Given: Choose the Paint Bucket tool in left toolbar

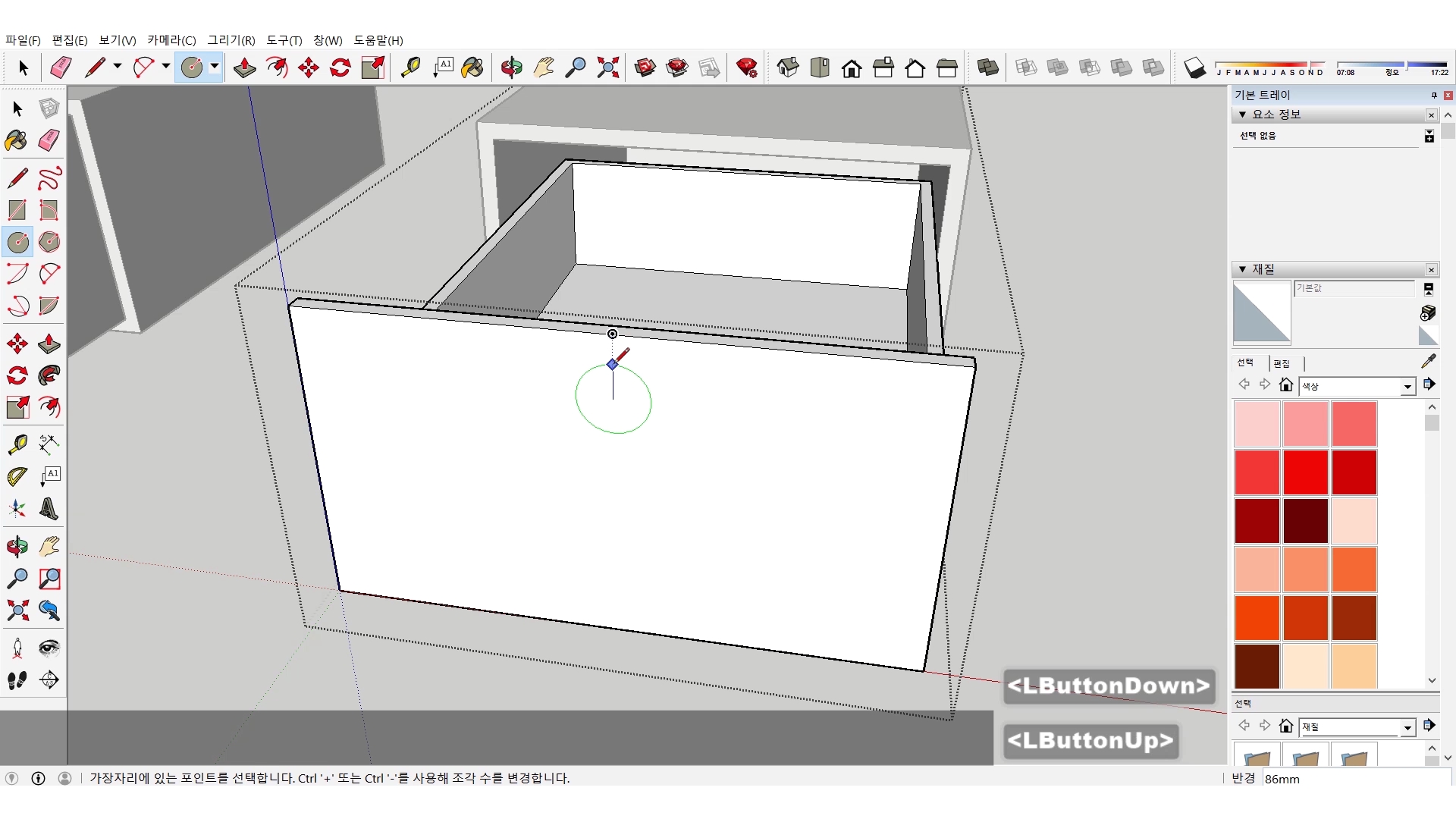Looking at the screenshot, I should click(17, 140).
